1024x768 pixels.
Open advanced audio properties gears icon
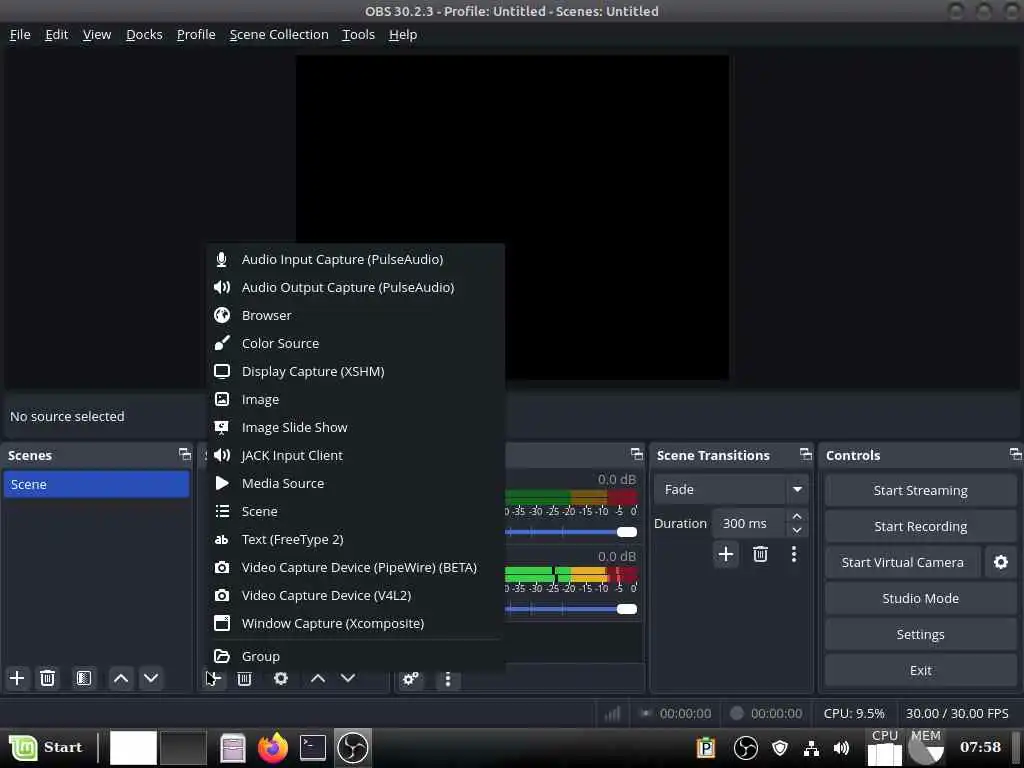click(x=411, y=679)
